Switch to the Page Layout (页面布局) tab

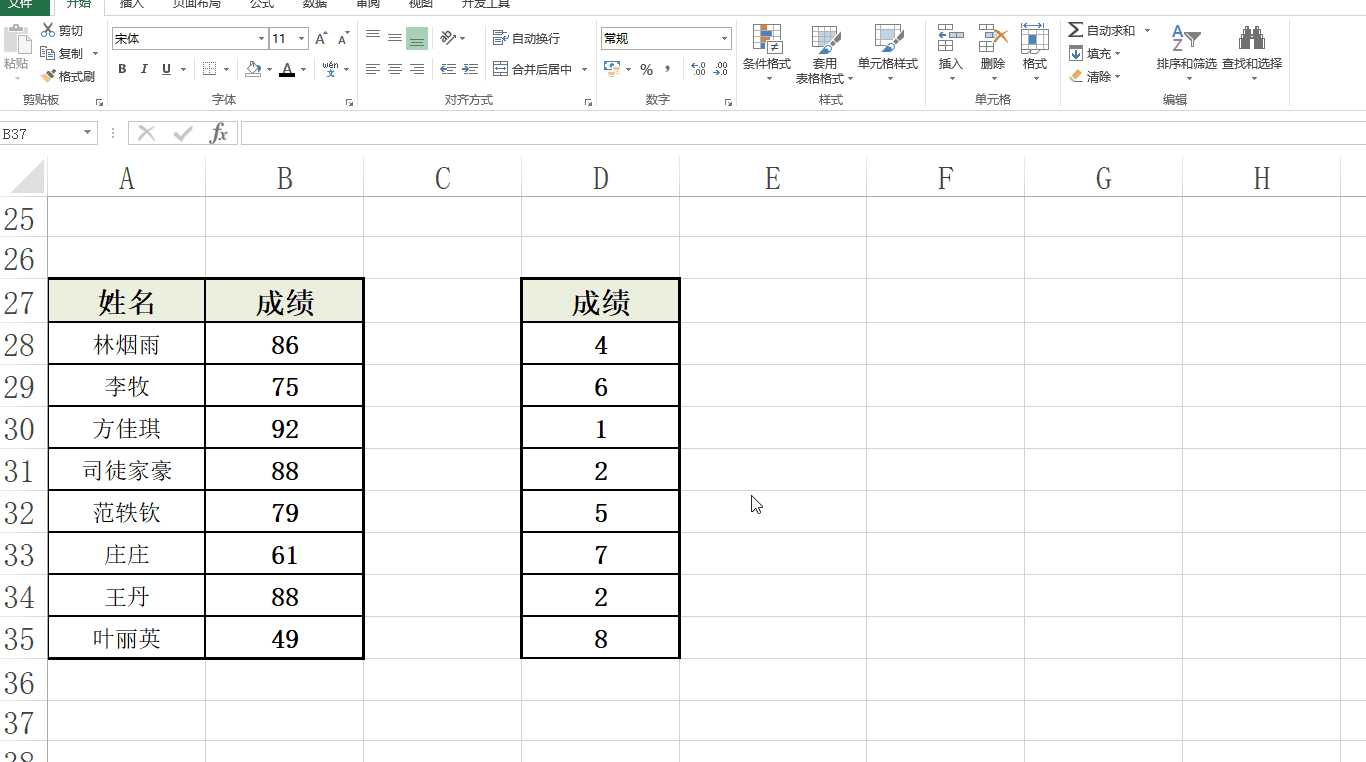point(196,4)
